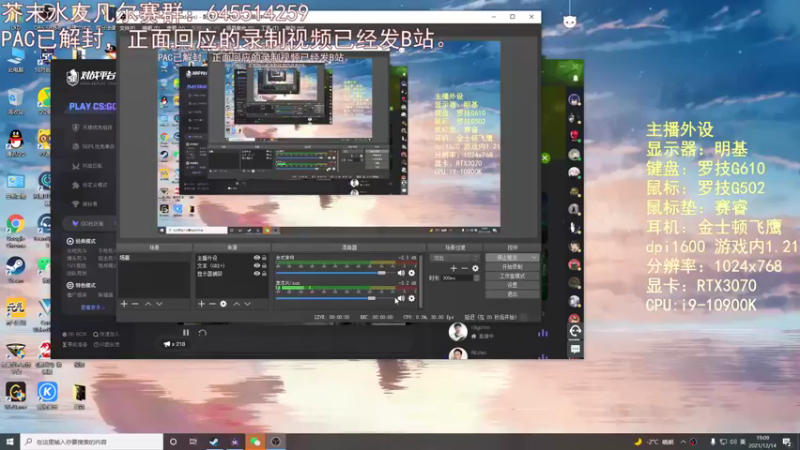Open 对战匹配 in 5E platform sidebar
Screen dimensions: 800x450
[x=92, y=166]
